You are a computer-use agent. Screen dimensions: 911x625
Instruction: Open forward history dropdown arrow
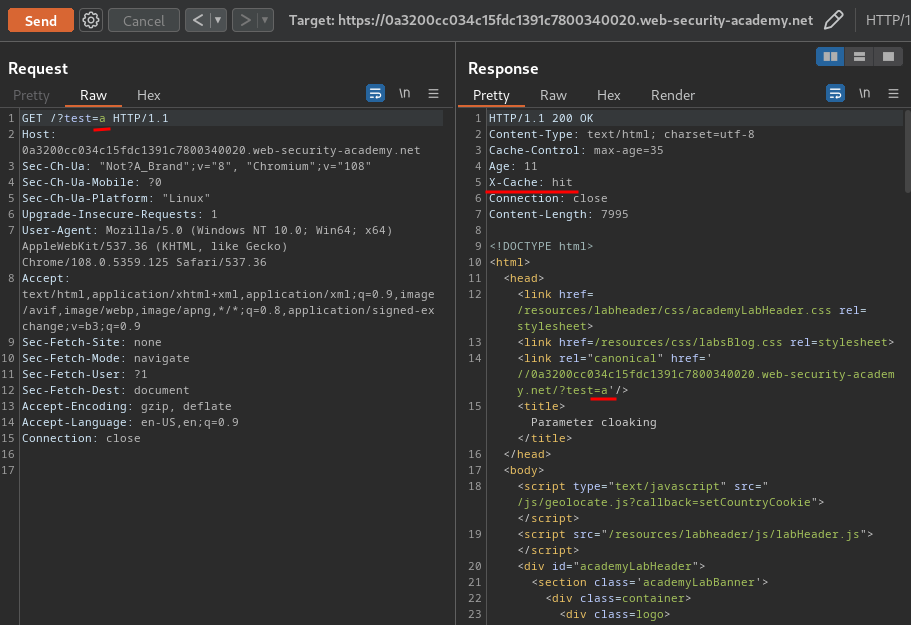(265, 20)
